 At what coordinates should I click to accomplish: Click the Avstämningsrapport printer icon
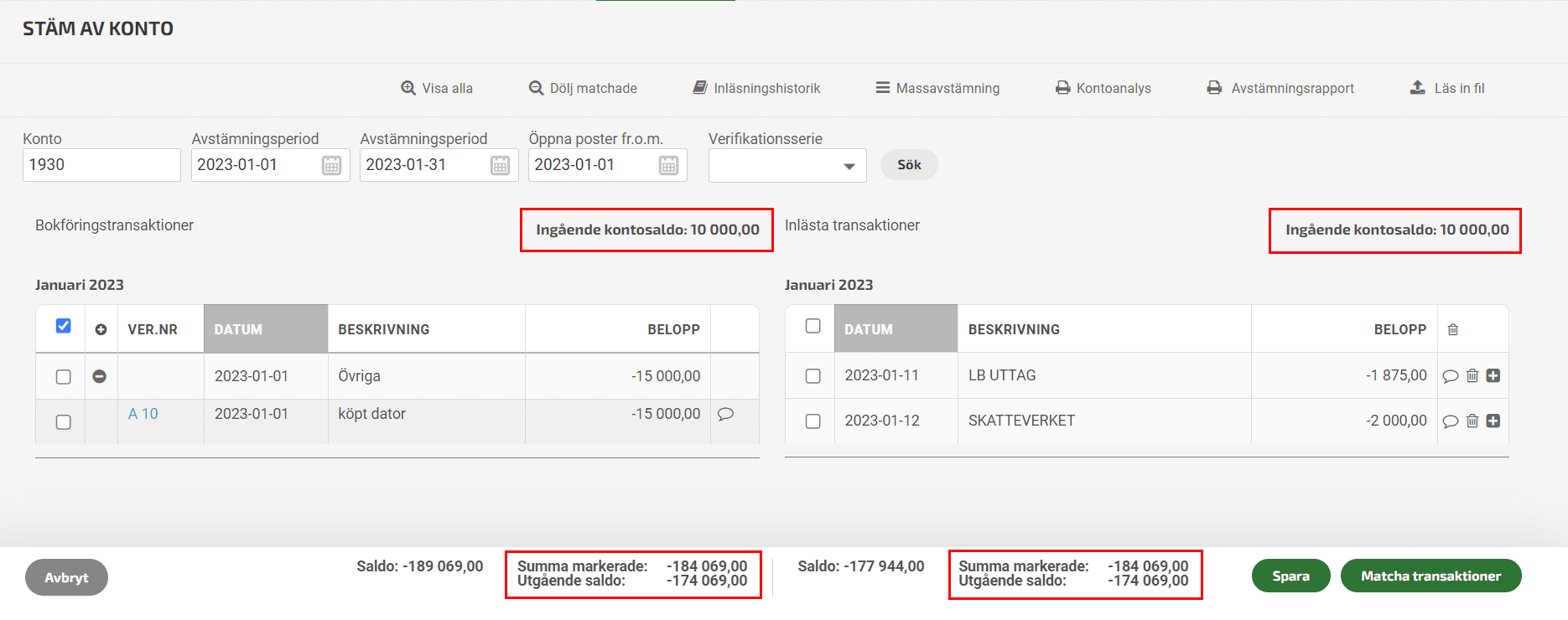1214,87
